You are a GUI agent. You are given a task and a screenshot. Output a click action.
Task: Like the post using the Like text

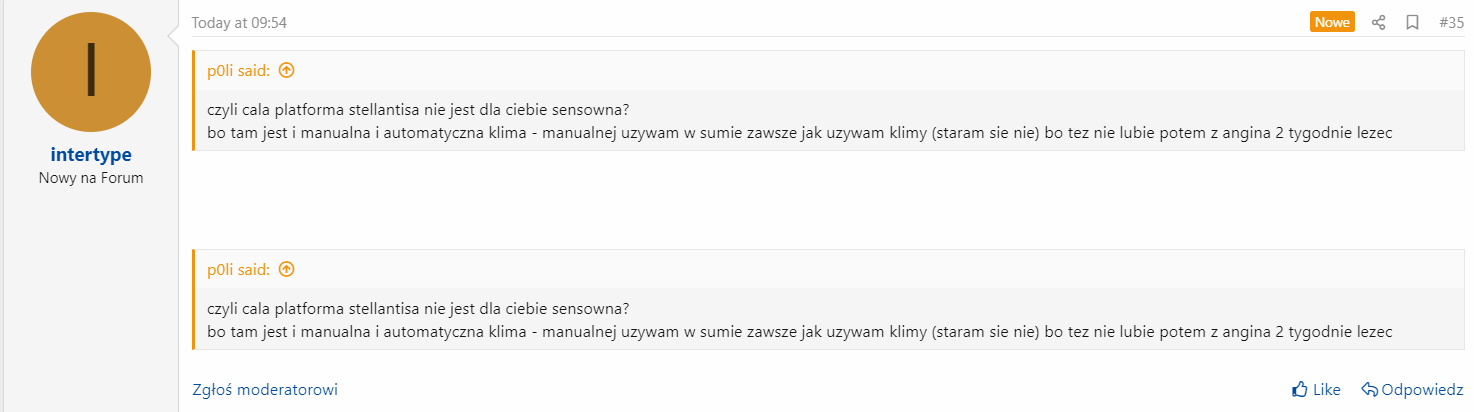point(1326,389)
